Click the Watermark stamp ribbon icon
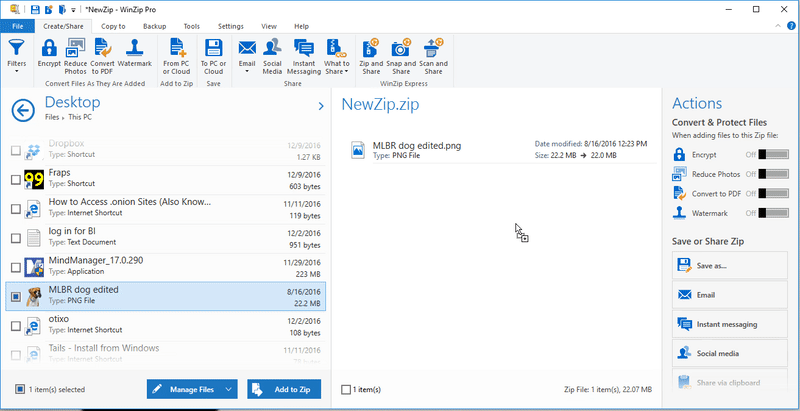Viewport: 800px width, 411px height. tap(135, 49)
